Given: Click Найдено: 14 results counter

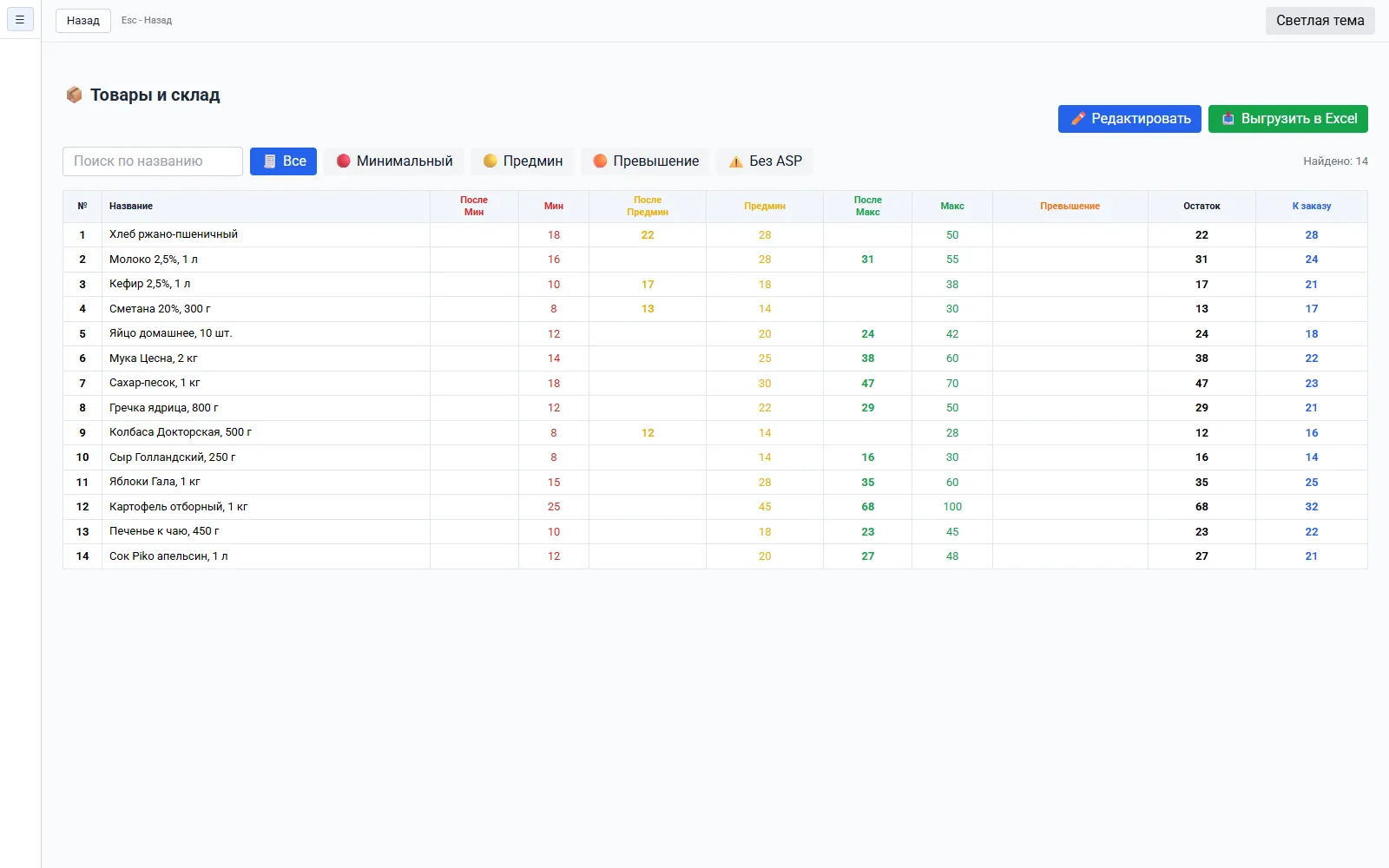Looking at the screenshot, I should pyautogui.click(x=1335, y=161).
